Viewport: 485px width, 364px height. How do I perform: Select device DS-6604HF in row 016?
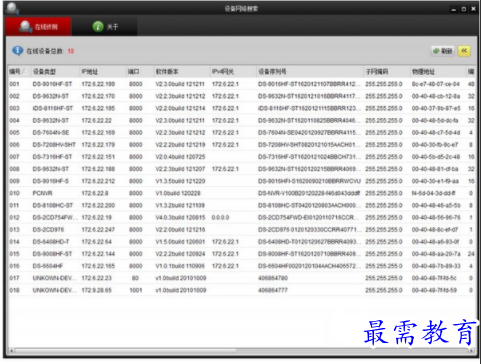(x=48, y=266)
